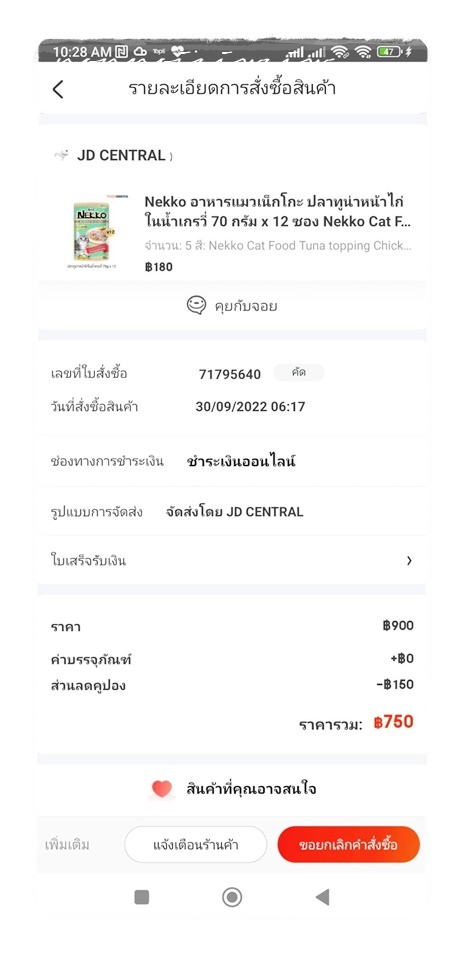Tap the back arrow in header
Image resolution: width=464 pixels, height=953 pixels.
58,89
